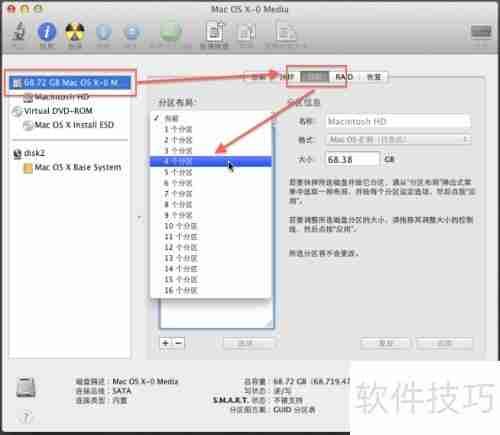This screenshot has width=500, height=435.
Task: Switch to the RAID tab
Action: click(344, 77)
